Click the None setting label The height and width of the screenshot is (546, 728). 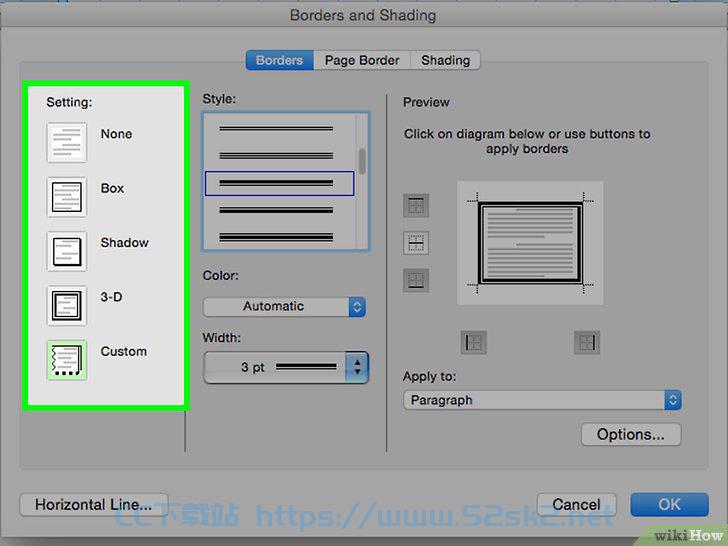(x=116, y=134)
